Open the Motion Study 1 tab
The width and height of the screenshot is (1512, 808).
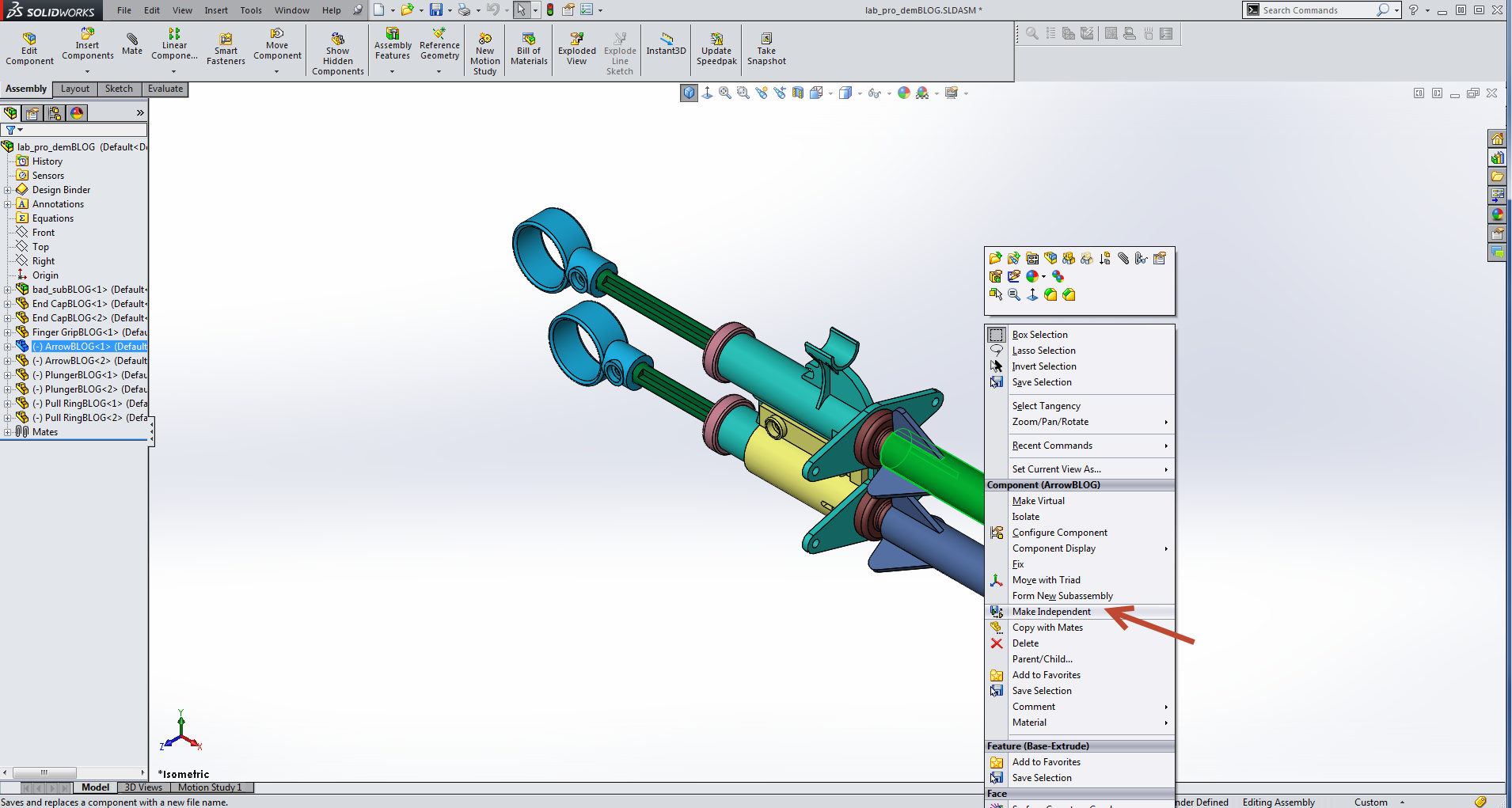210,787
